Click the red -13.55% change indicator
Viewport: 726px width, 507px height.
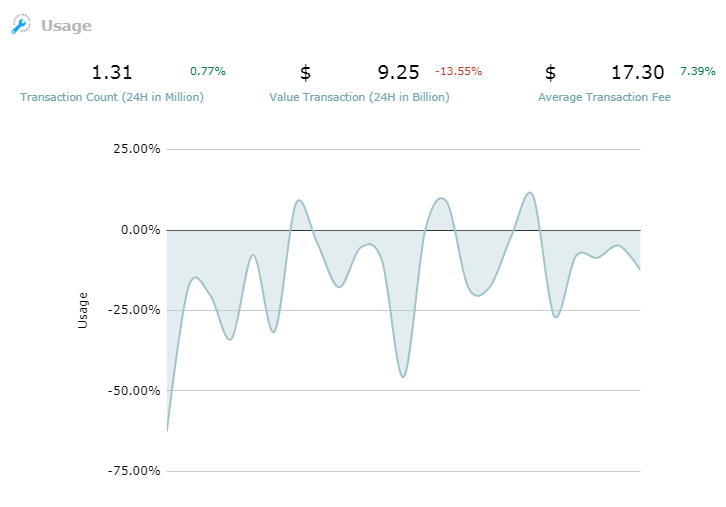point(458,71)
